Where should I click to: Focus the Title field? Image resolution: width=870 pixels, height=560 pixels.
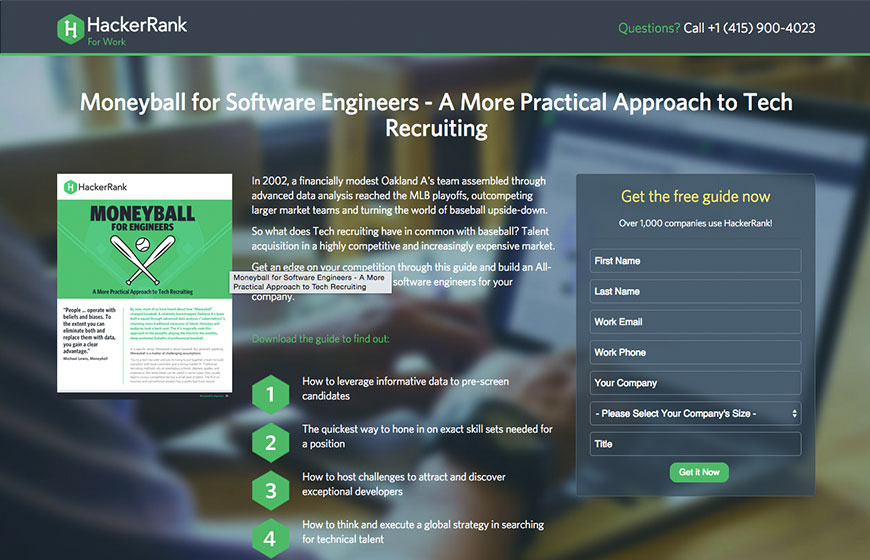(x=695, y=444)
